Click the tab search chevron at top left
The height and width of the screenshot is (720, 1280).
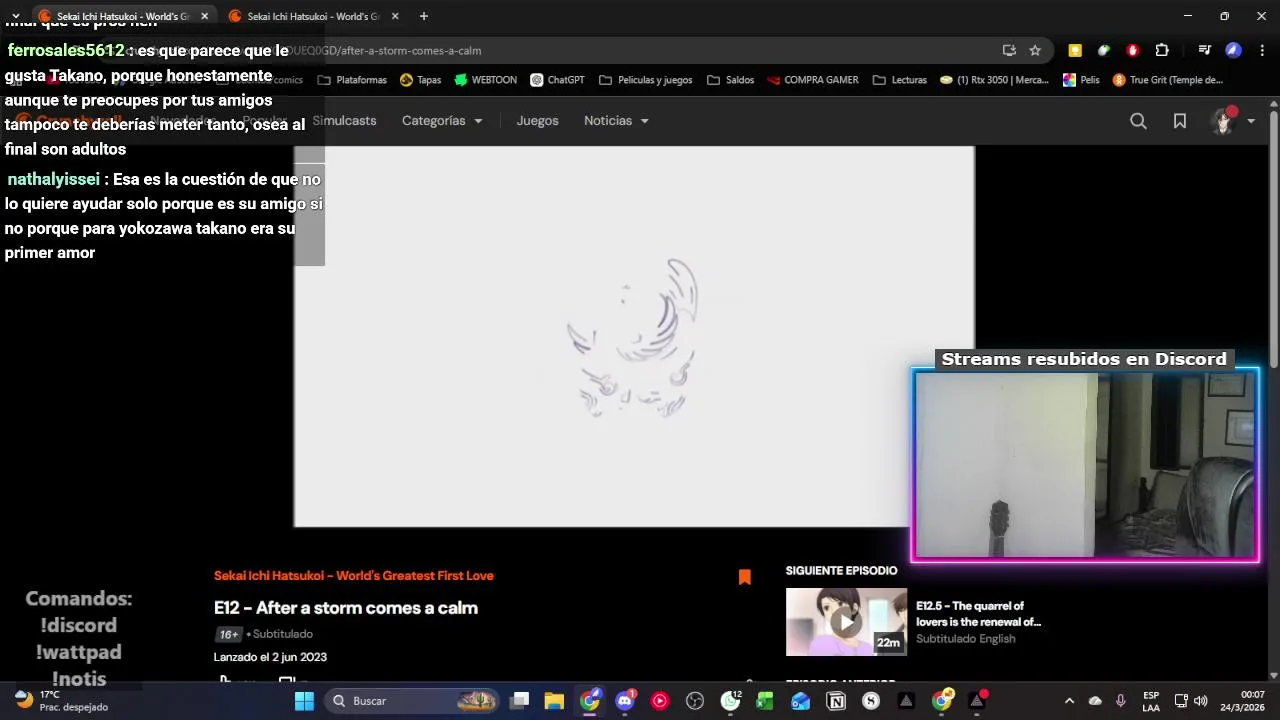pos(15,16)
